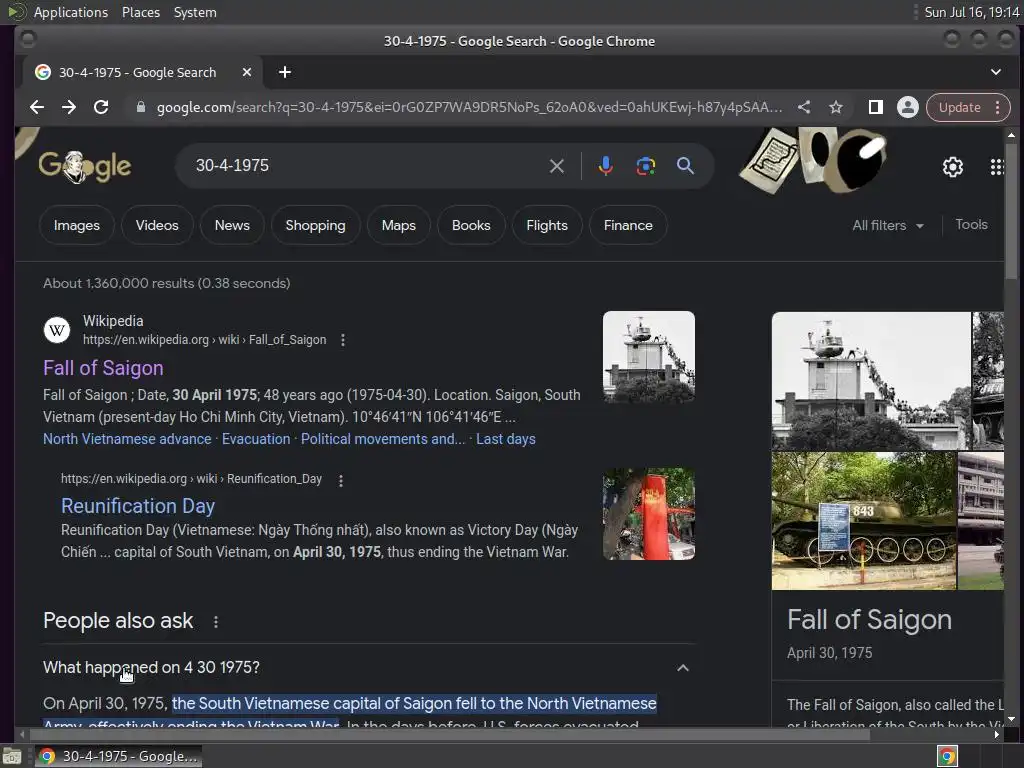Filter results by Finance

click(628, 225)
